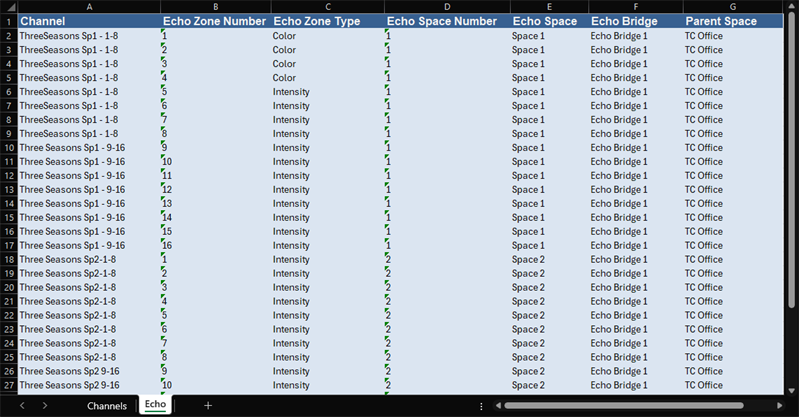Add a new sheet with plus button
Screen dimensions: 799x417
(208, 406)
